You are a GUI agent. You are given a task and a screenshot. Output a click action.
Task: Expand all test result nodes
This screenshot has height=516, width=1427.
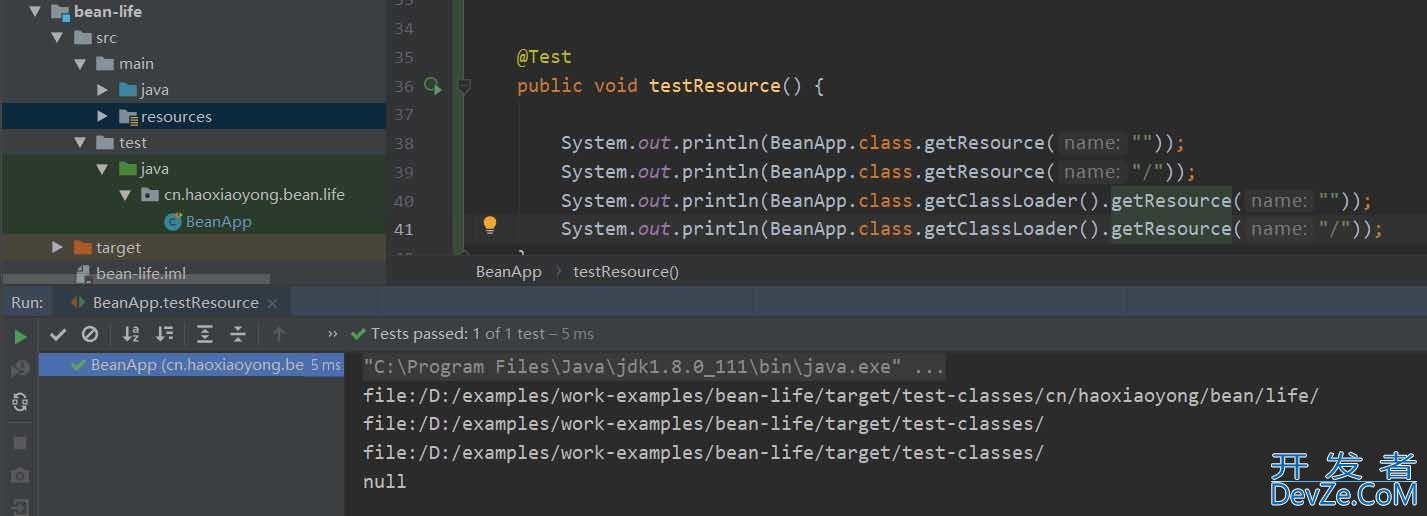coord(205,334)
